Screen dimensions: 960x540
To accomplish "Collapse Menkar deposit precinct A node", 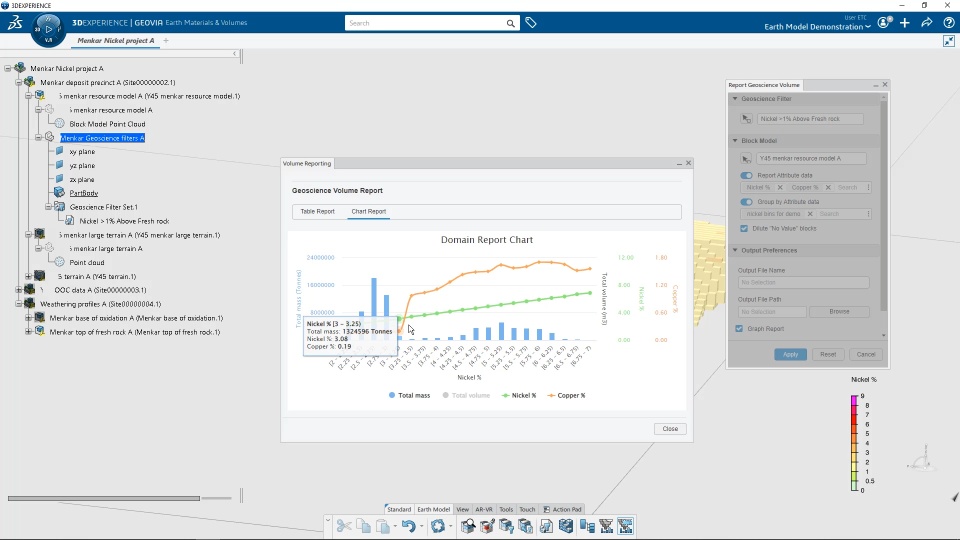I will 18,82.
